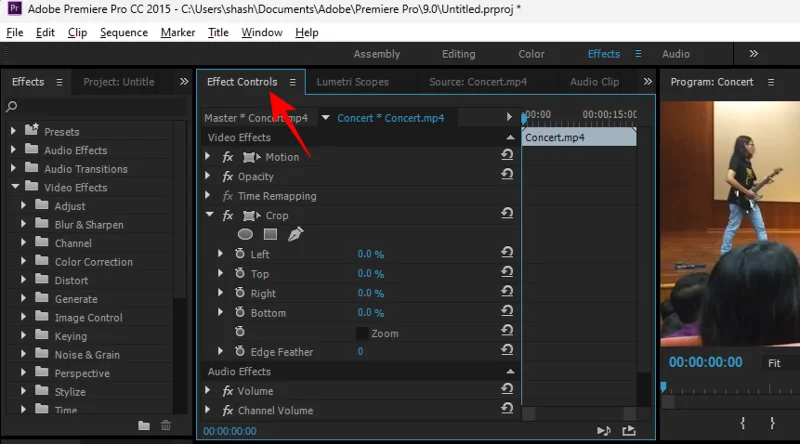Click the export icon in Effect Controls
Screen dimensions: 800x444
[629, 430]
